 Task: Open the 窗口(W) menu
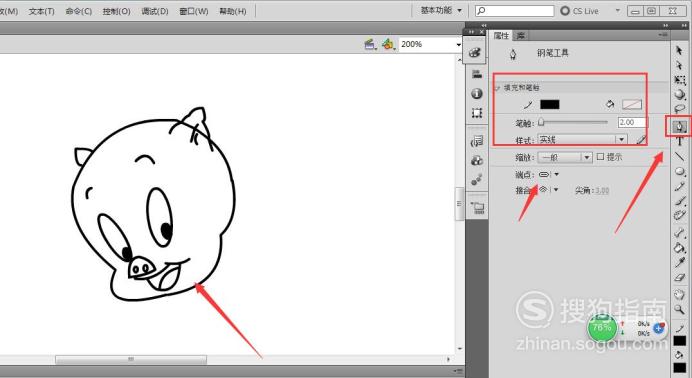click(x=194, y=11)
